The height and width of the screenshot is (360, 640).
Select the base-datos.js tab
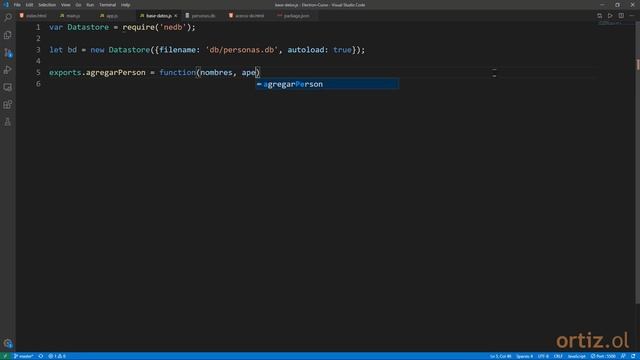(158, 16)
